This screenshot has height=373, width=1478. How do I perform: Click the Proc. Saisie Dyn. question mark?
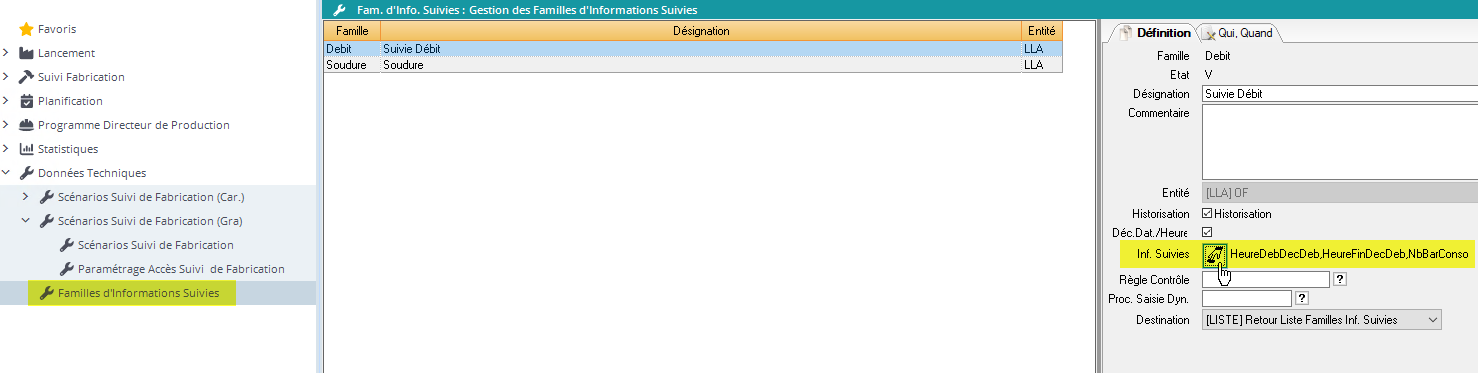click(1301, 298)
